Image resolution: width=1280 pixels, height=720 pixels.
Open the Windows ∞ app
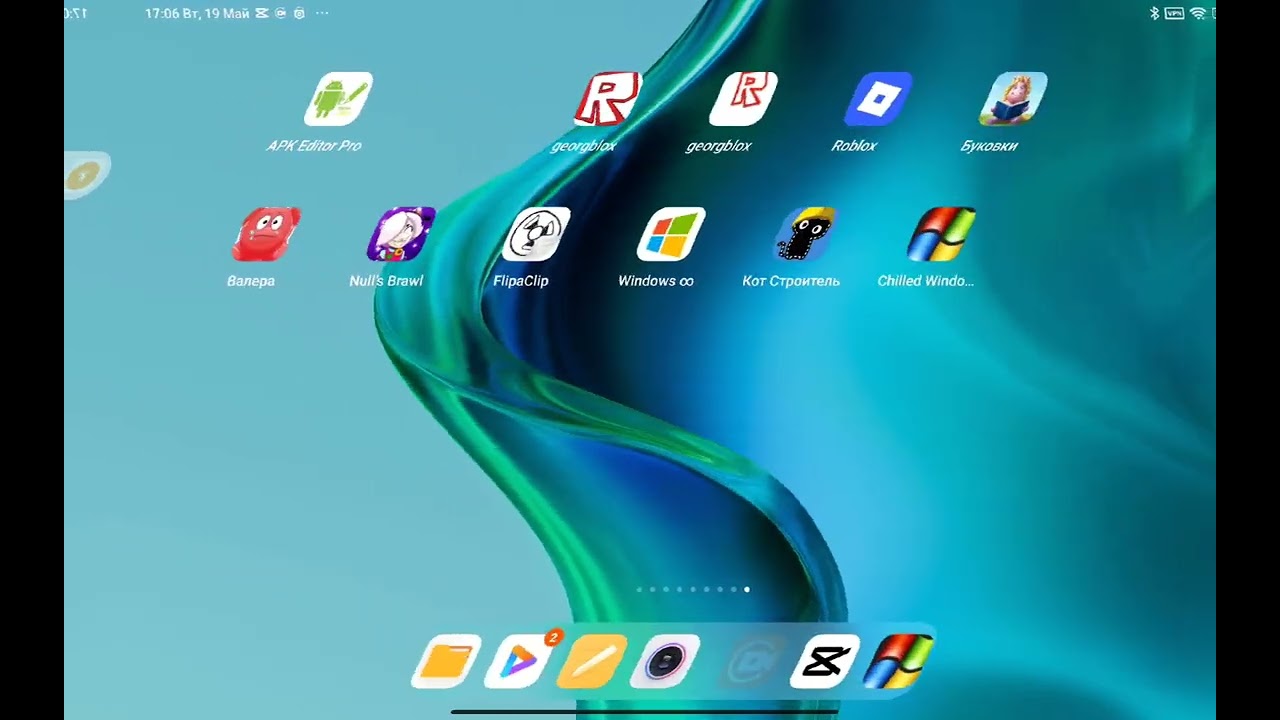tap(671, 234)
